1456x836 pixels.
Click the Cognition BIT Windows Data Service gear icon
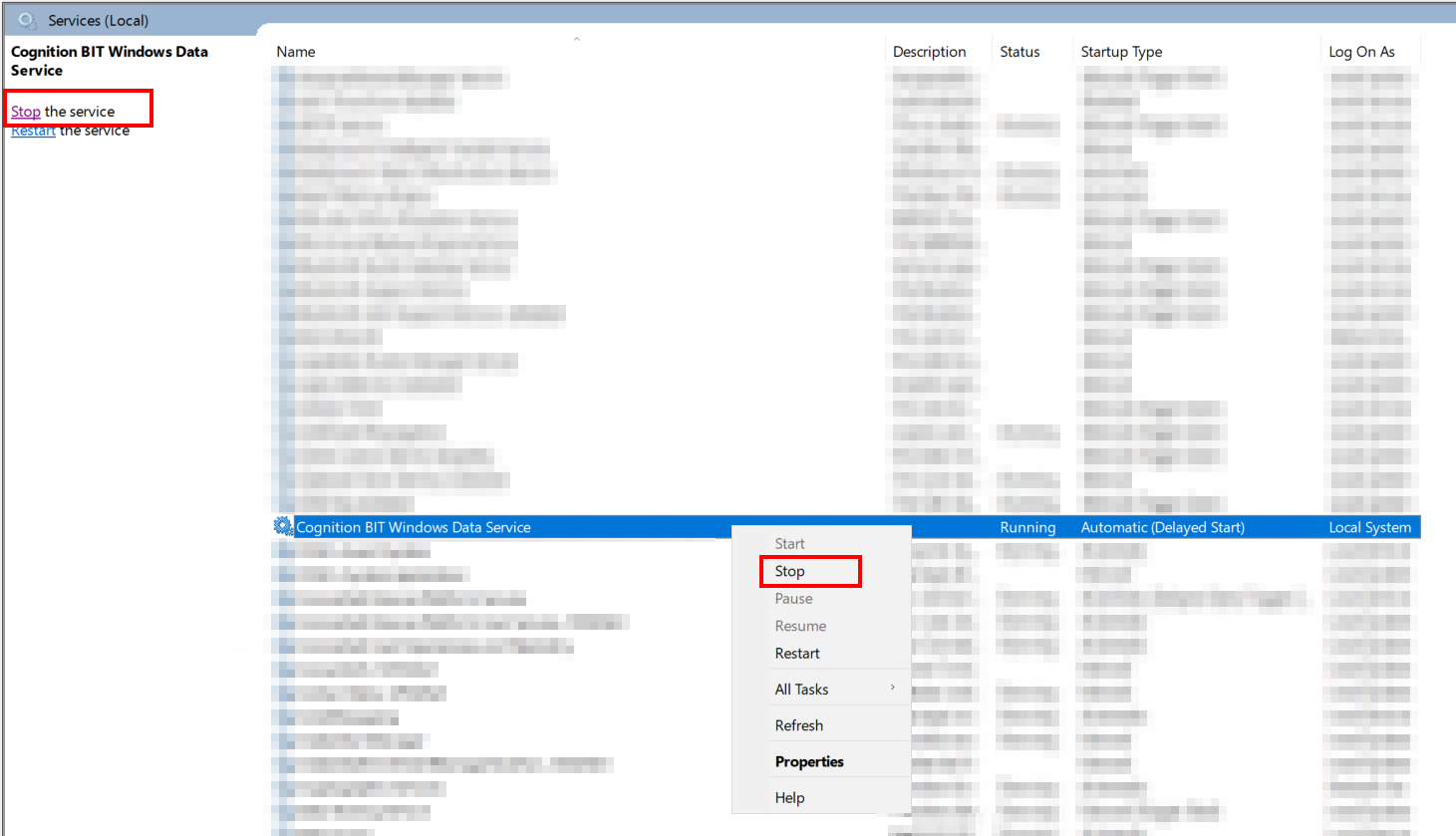[x=283, y=526]
